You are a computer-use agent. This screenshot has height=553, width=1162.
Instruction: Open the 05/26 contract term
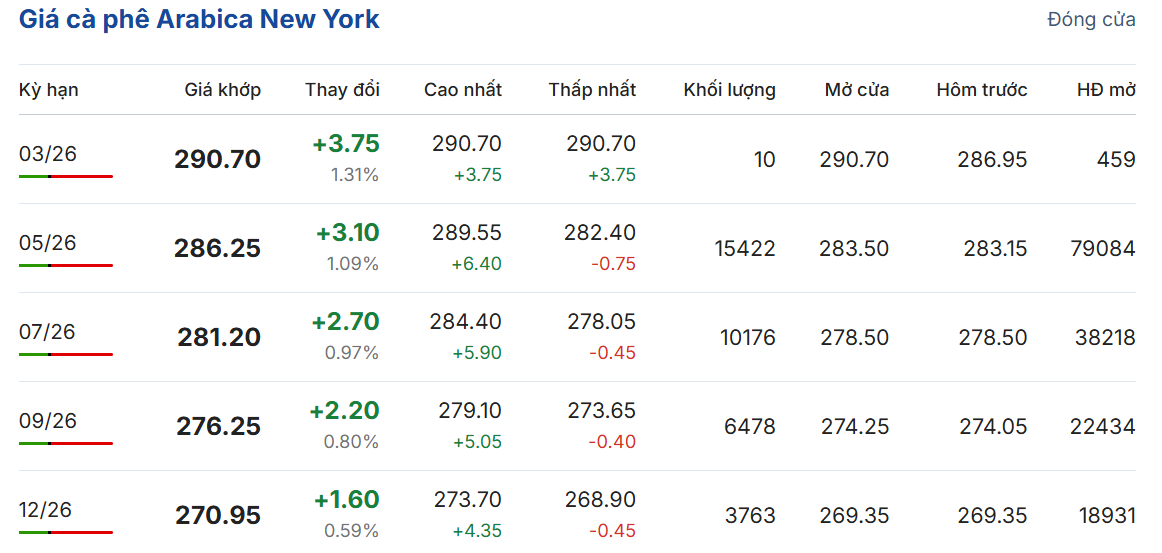(48, 243)
